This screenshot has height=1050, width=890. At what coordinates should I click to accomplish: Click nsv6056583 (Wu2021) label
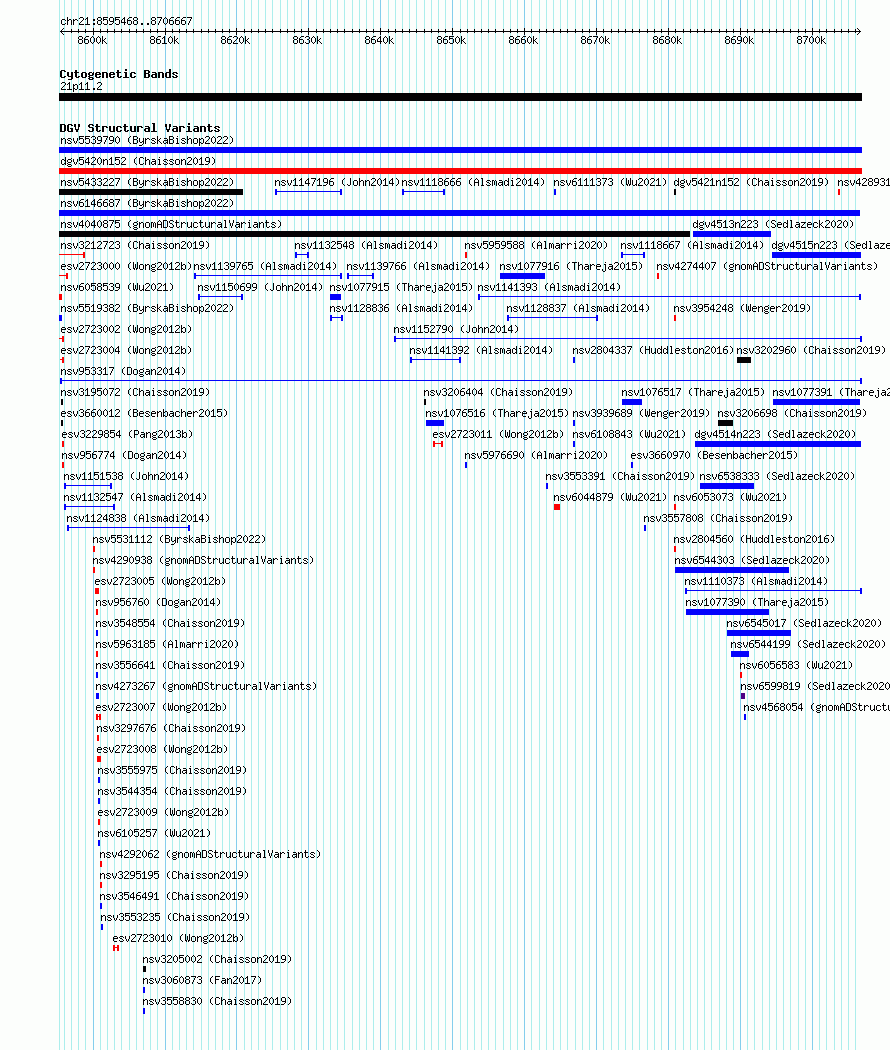tap(796, 665)
